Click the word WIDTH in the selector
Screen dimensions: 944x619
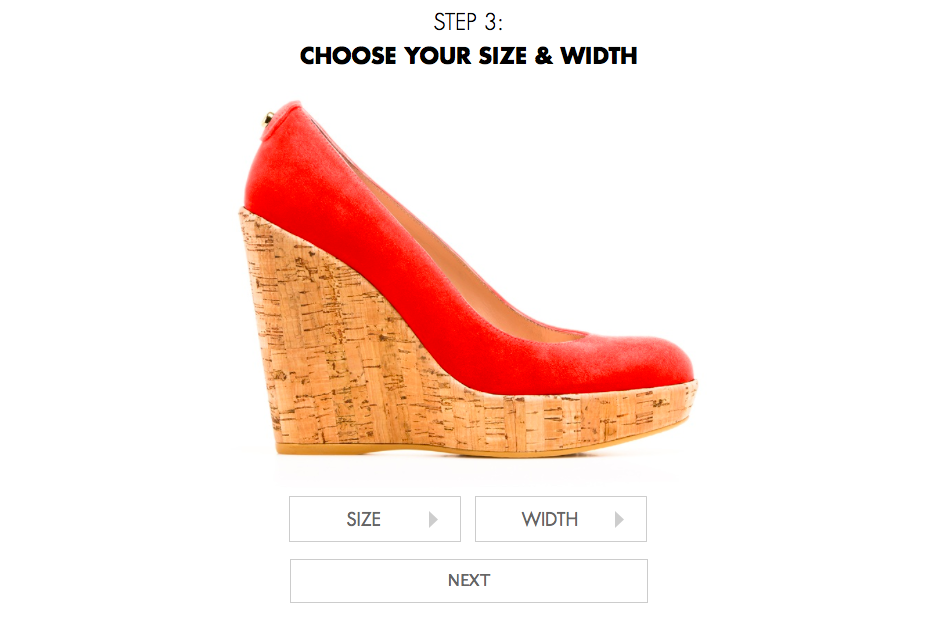(550, 519)
